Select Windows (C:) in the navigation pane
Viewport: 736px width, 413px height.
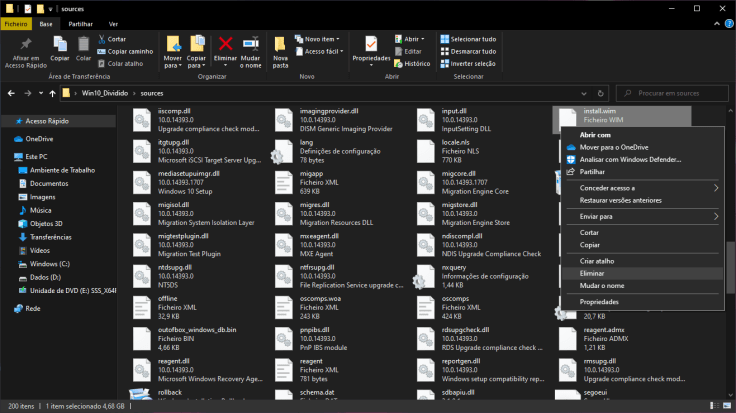tap(48, 263)
